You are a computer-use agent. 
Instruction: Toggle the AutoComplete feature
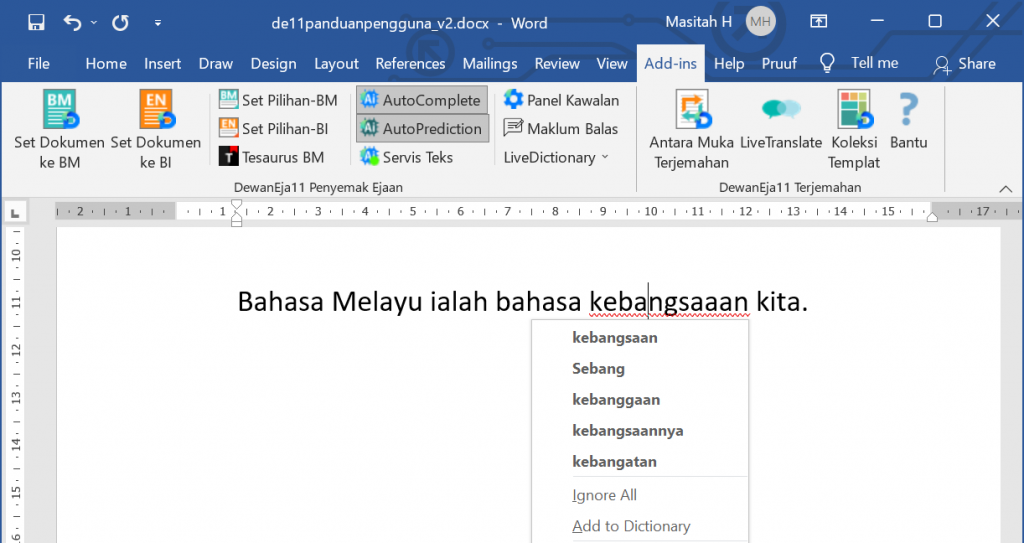click(421, 100)
